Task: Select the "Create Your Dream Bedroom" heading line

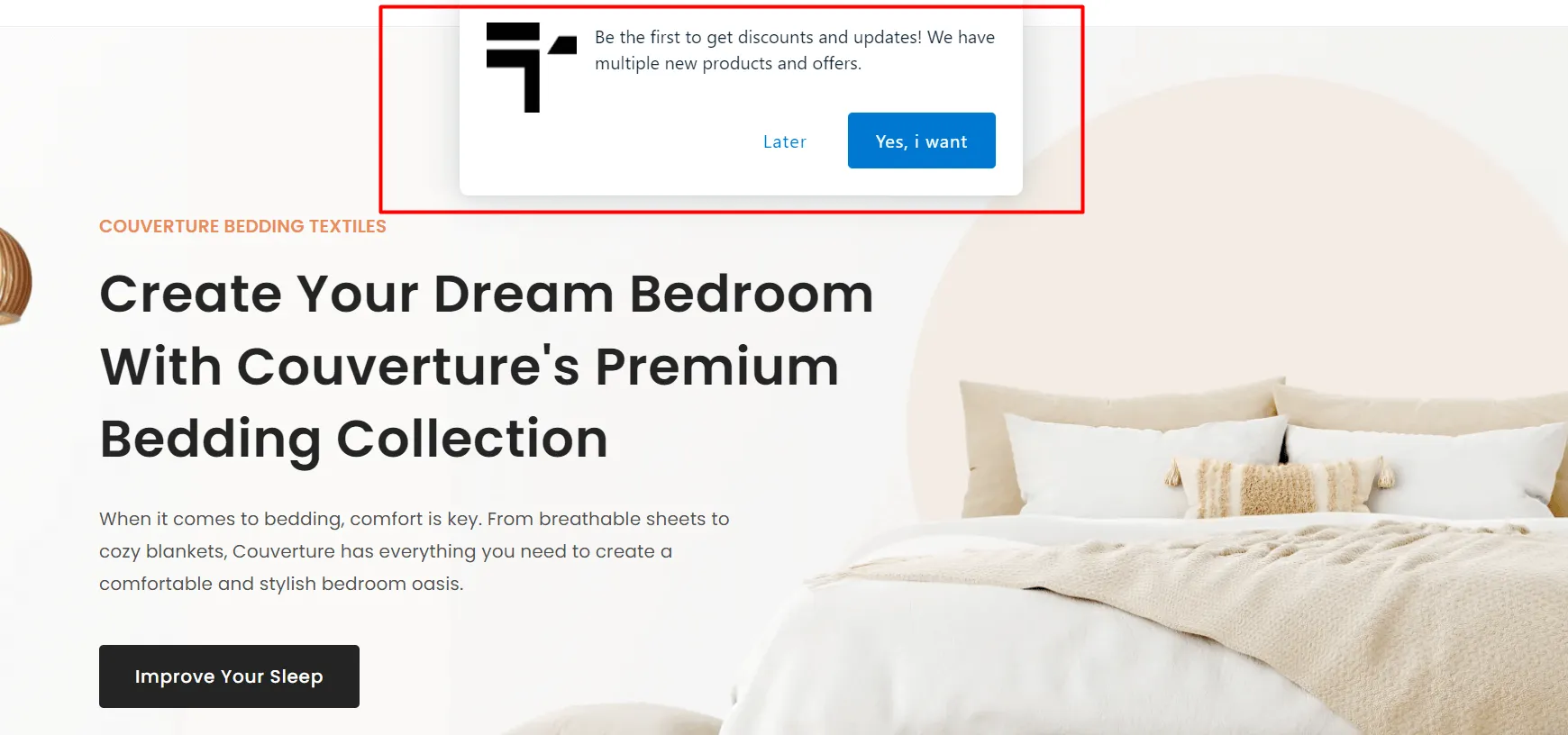Action: tap(487, 294)
